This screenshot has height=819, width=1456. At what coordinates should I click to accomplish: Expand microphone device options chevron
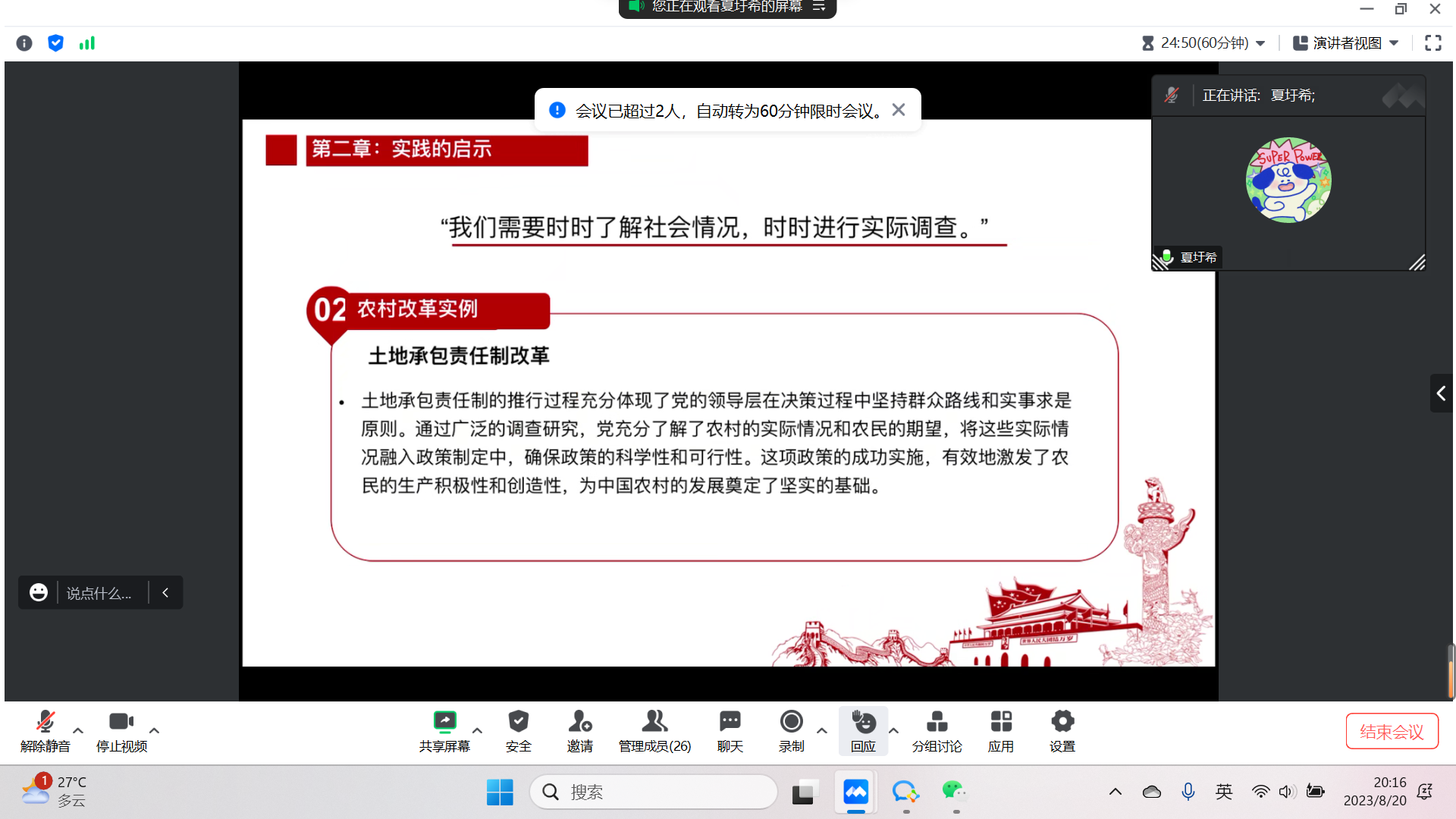[x=77, y=731]
